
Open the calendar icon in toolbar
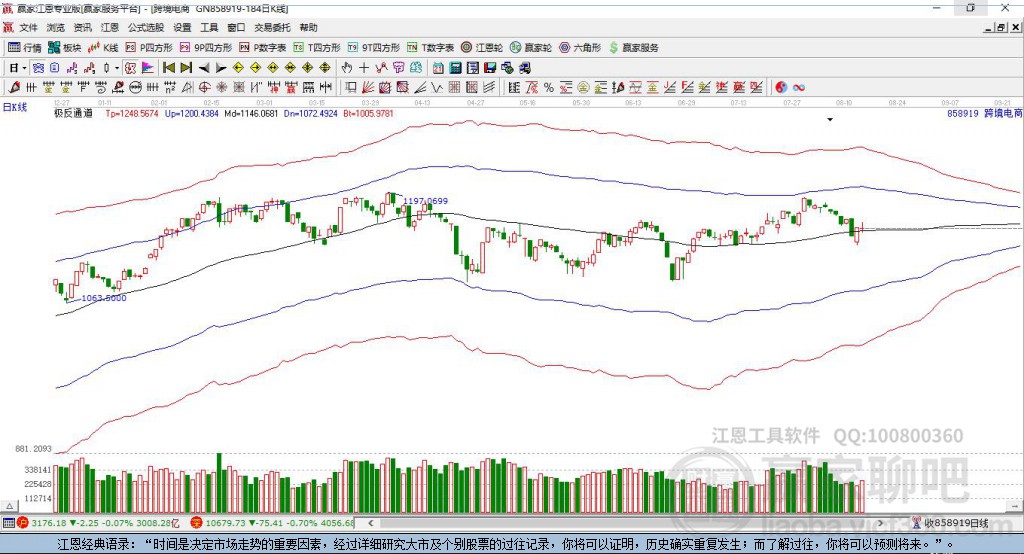[x=438, y=68]
